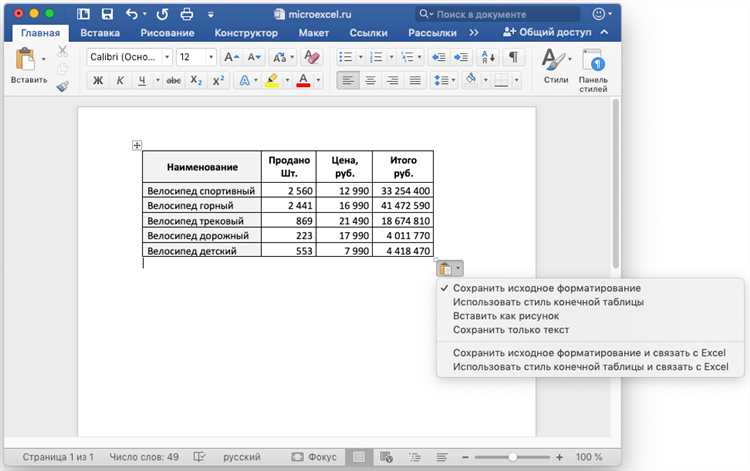Click the Format Painter brush icon
The width and height of the screenshot is (750, 471).
[x=63, y=86]
